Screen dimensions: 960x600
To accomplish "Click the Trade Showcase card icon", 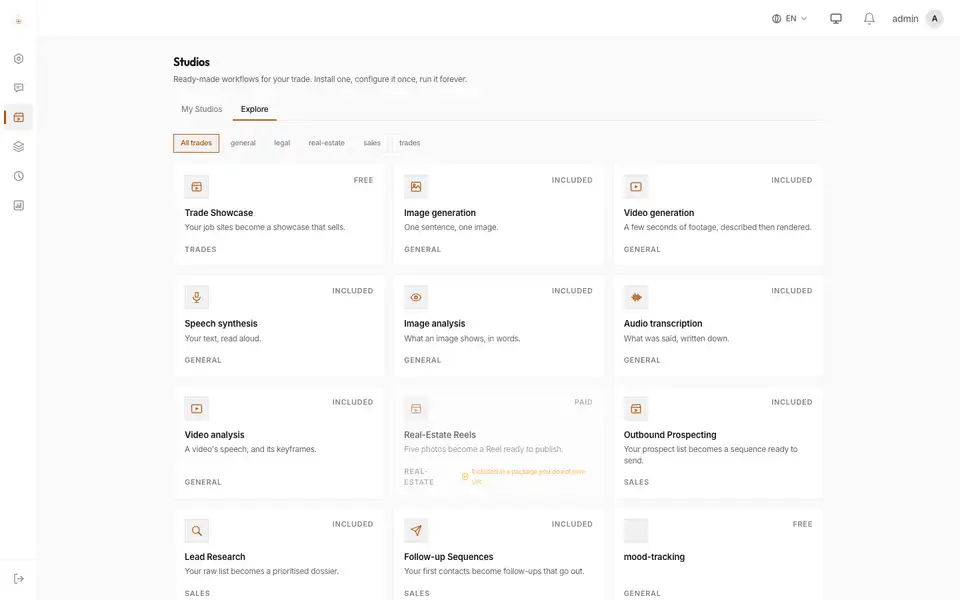I will [197, 187].
